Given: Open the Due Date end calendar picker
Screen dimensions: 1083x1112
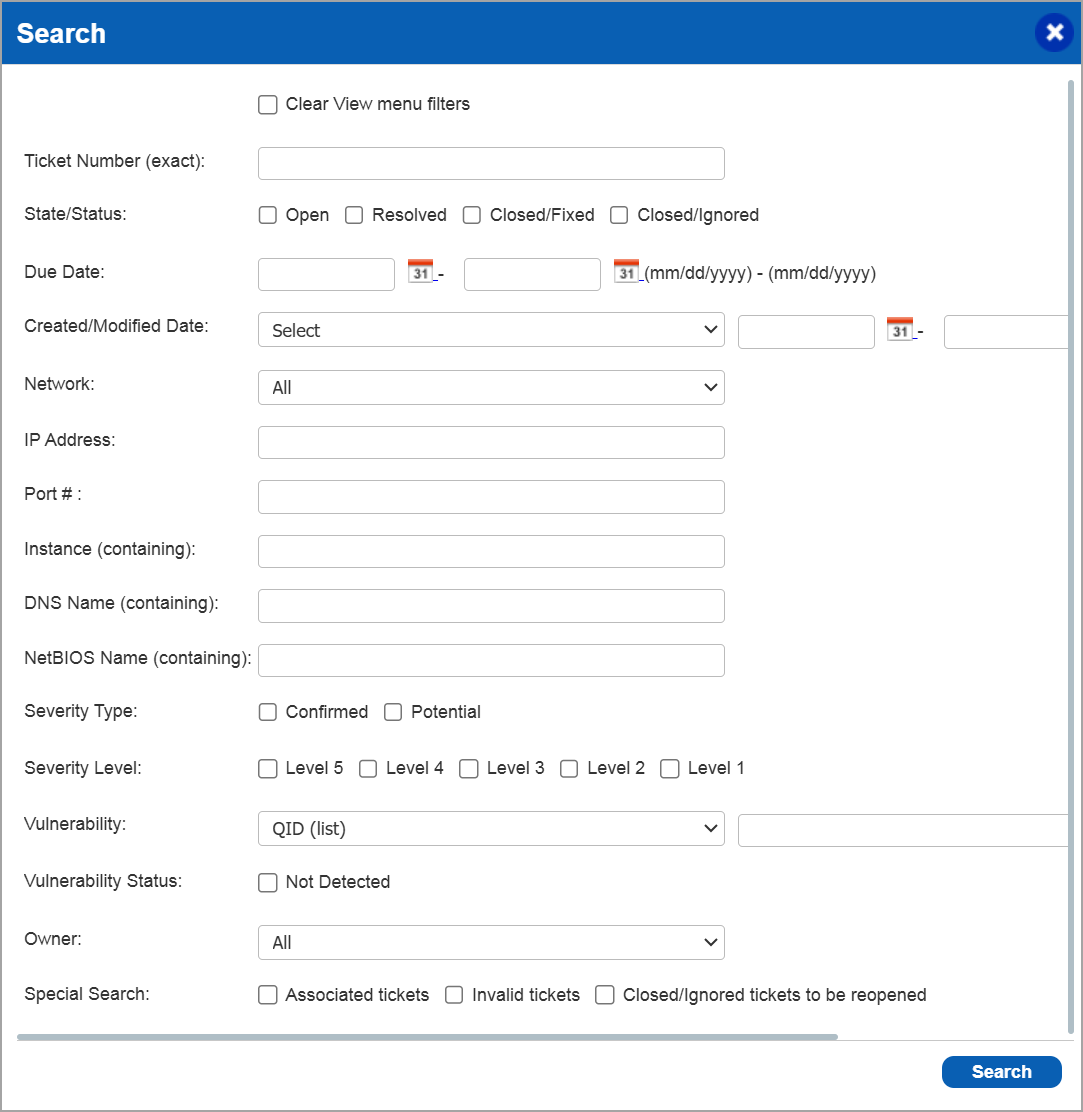Looking at the screenshot, I should coord(626,271).
